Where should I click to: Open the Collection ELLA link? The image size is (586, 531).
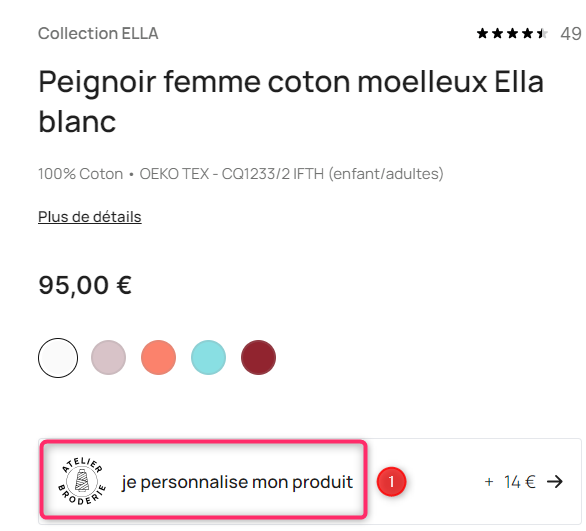98,34
